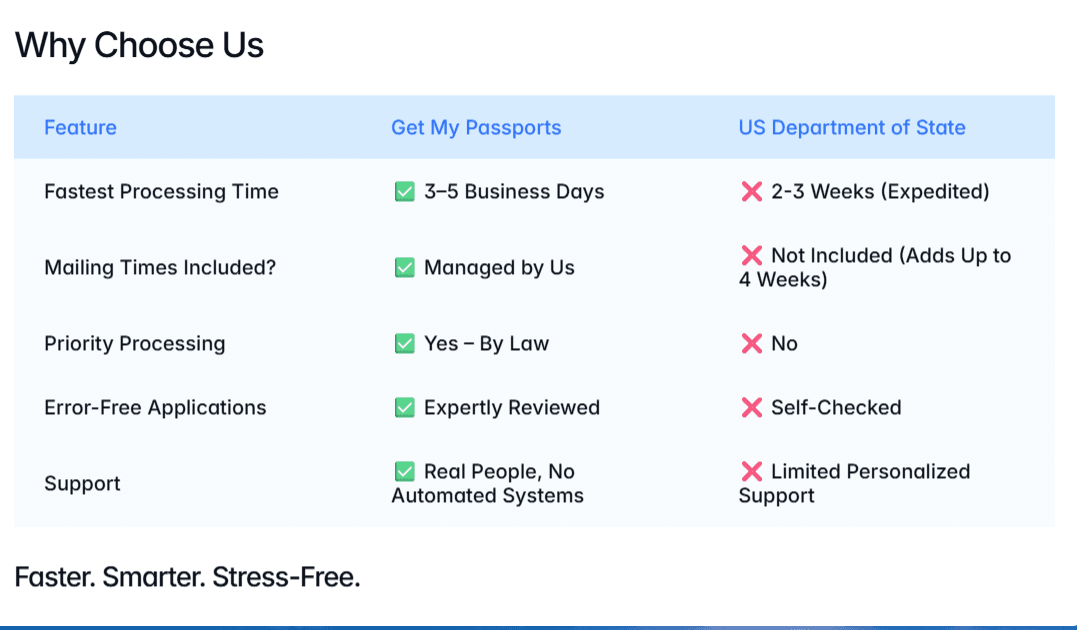Select the Get My Passports column header

point(476,128)
